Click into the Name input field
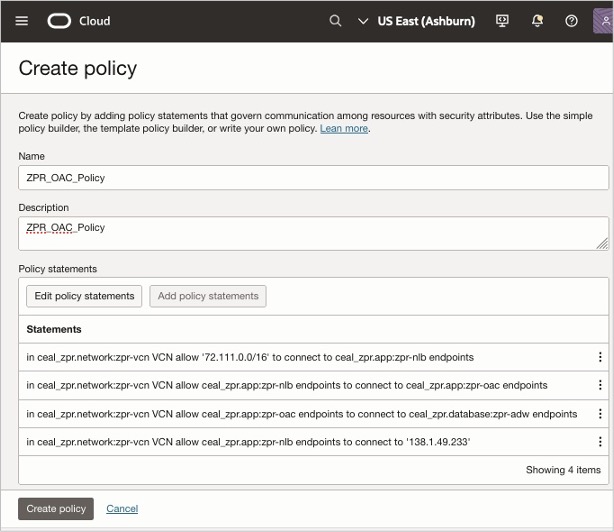Viewport: 614px width, 532px height. 313,177
